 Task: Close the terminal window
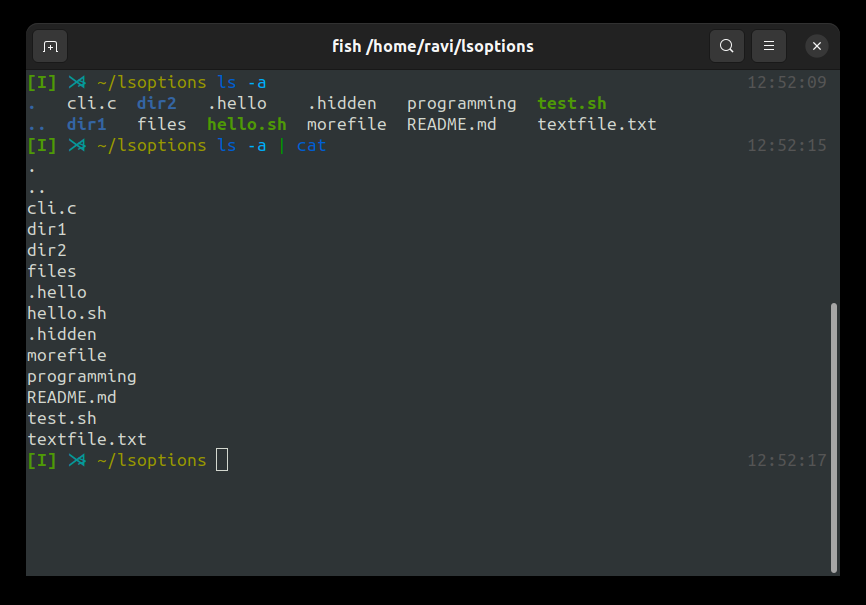pos(817,46)
